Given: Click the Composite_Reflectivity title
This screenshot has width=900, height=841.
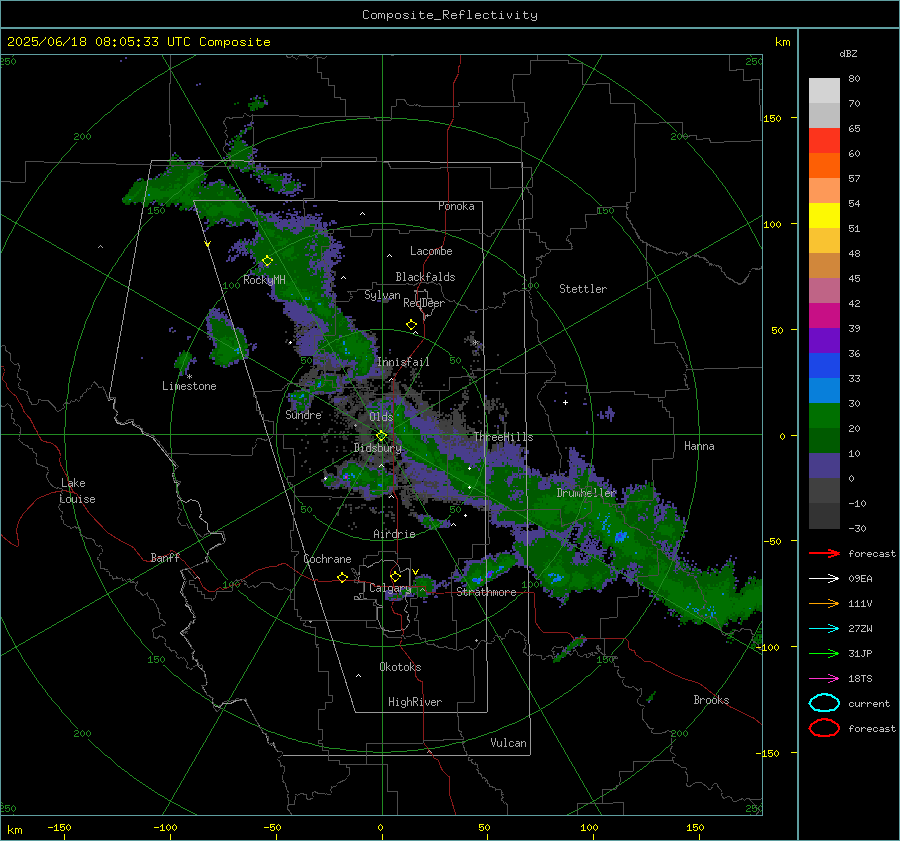Looking at the screenshot, I should pyautogui.click(x=450, y=15).
